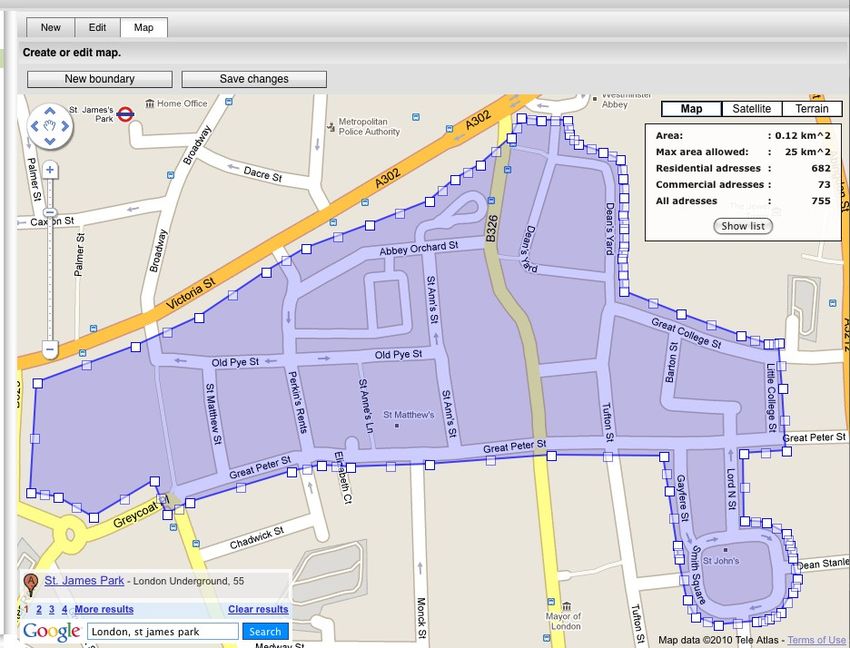Click the zoom slider handle

50,213
